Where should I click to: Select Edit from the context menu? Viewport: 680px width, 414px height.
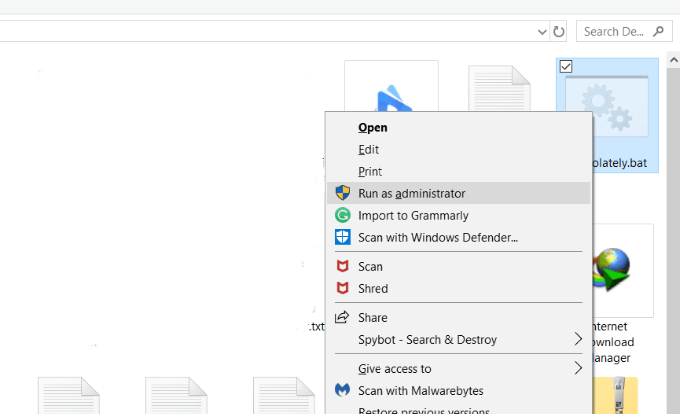(459, 150)
